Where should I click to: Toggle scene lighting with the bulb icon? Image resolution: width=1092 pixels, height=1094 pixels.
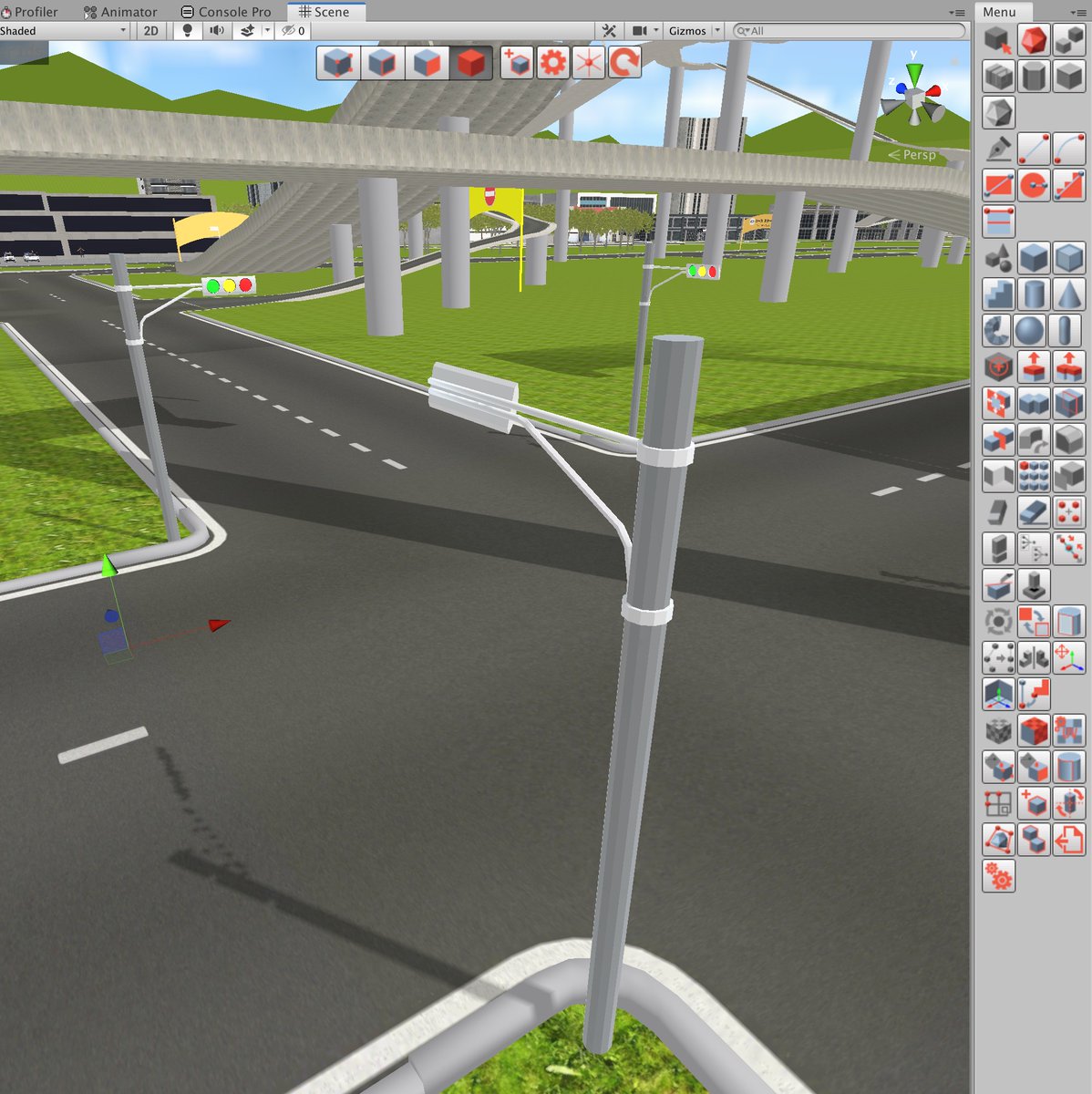(187, 30)
